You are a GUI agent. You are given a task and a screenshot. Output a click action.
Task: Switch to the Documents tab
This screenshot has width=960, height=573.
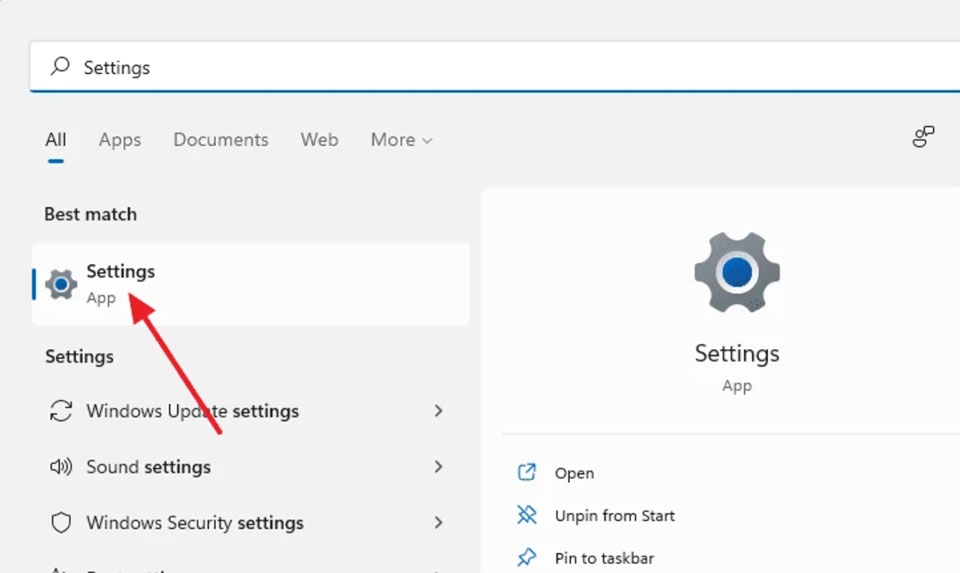pyautogui.click(x=221, y=140)
